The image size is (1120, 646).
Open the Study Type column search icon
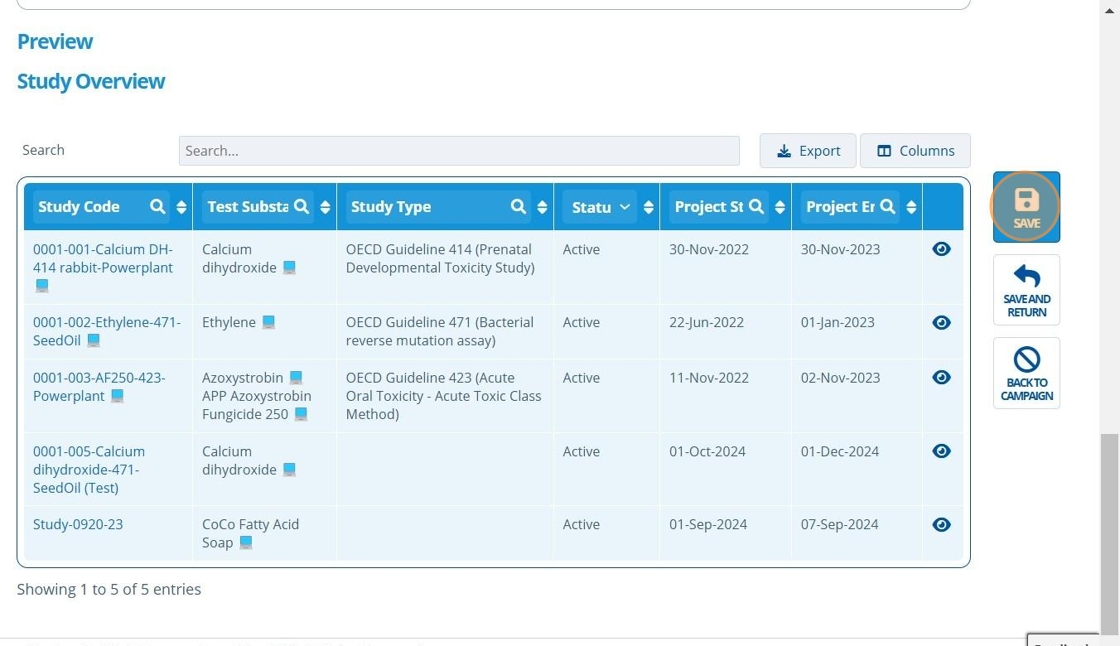[518, 207]
